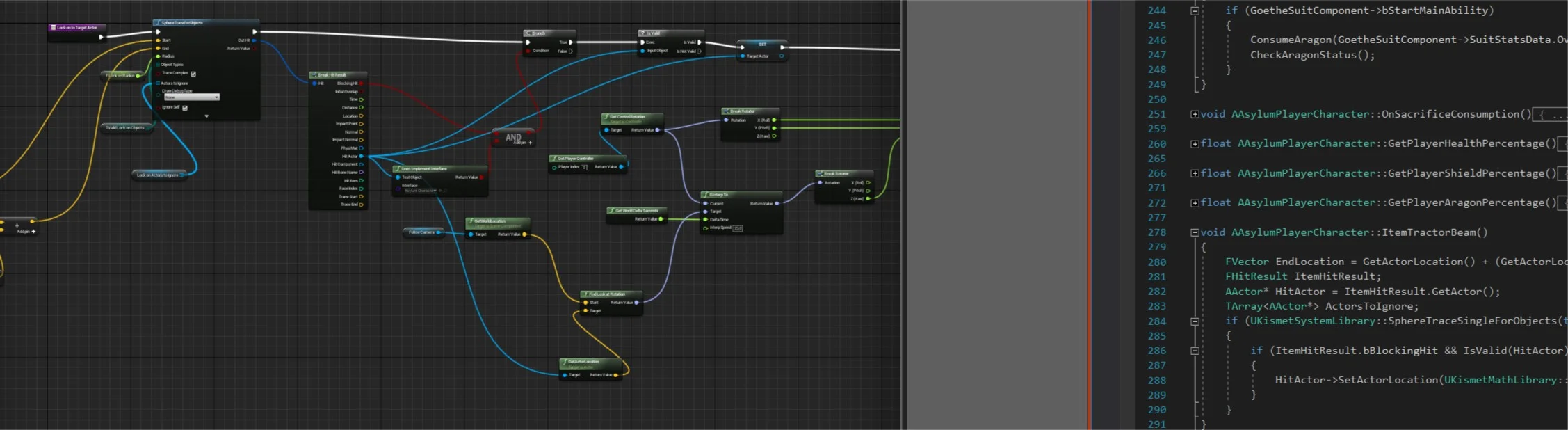Click the Is Valid node question-mark icon
The width and height of the screenshot is (1568, 430).
(x=643, y=33)
